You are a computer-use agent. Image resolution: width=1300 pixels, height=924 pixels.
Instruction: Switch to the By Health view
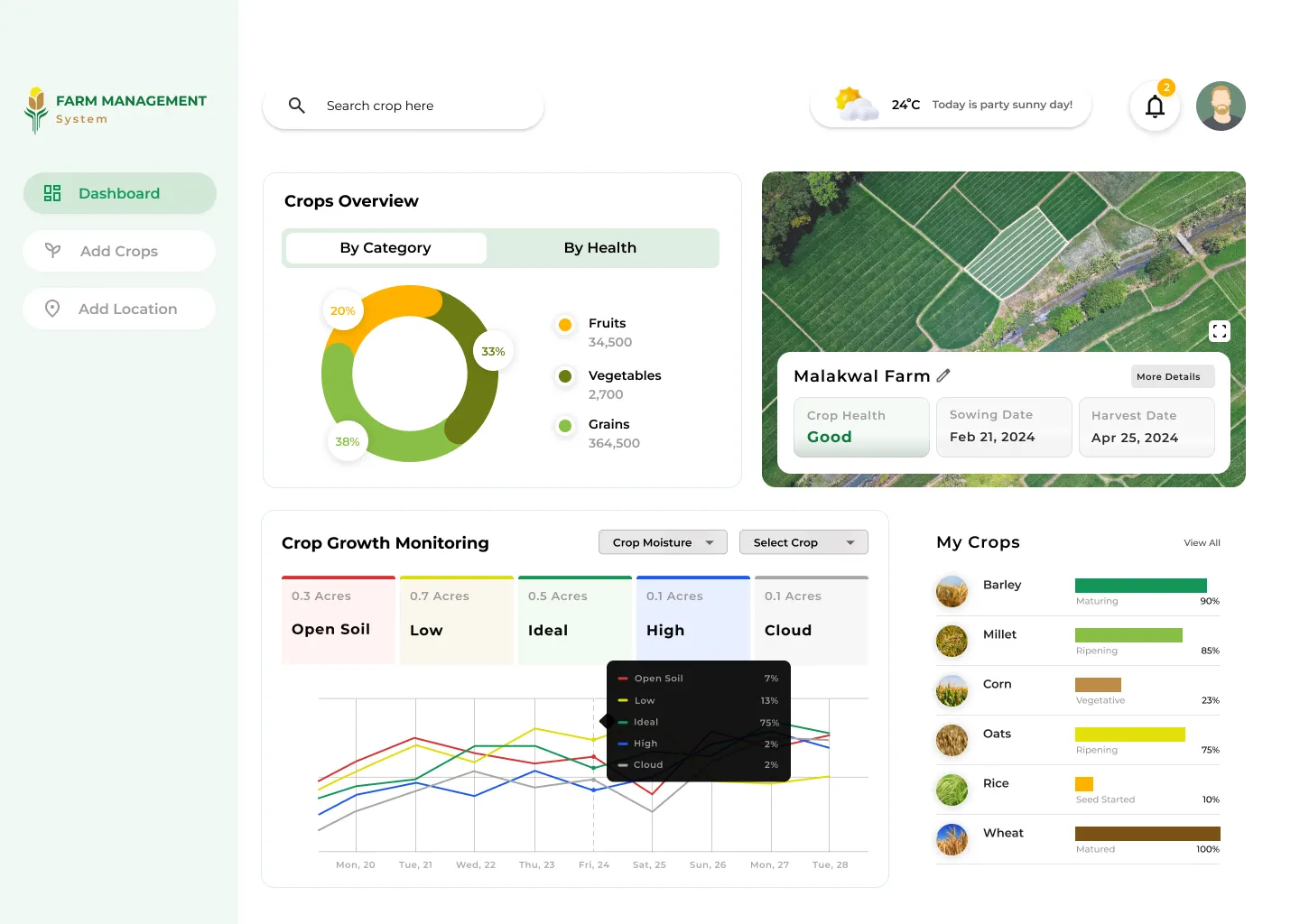[600, 247]
